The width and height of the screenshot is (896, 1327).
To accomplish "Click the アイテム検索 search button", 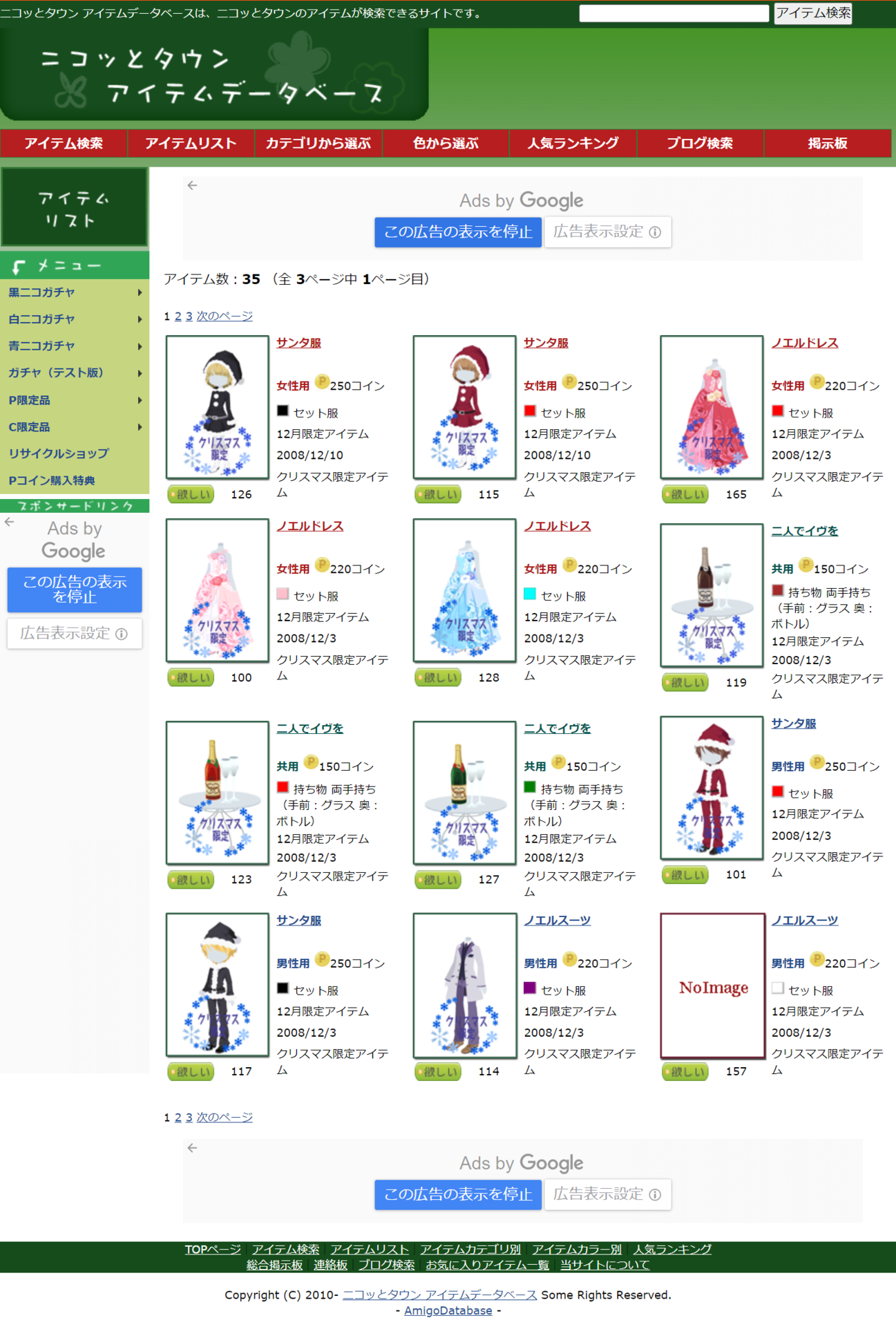I will tap(812, 13).
